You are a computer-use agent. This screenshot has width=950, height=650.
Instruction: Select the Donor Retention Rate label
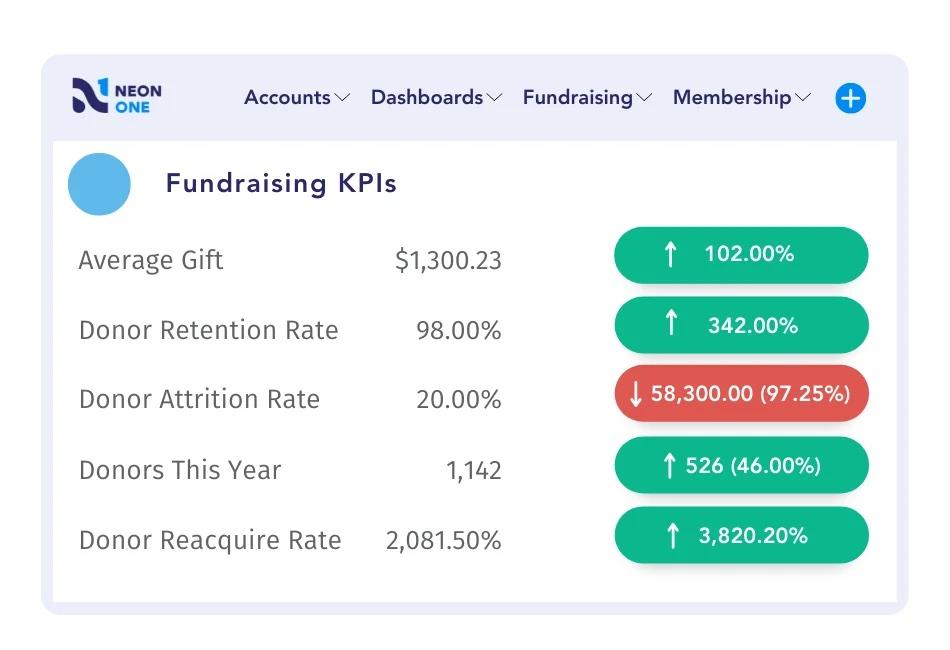point(209,330)
